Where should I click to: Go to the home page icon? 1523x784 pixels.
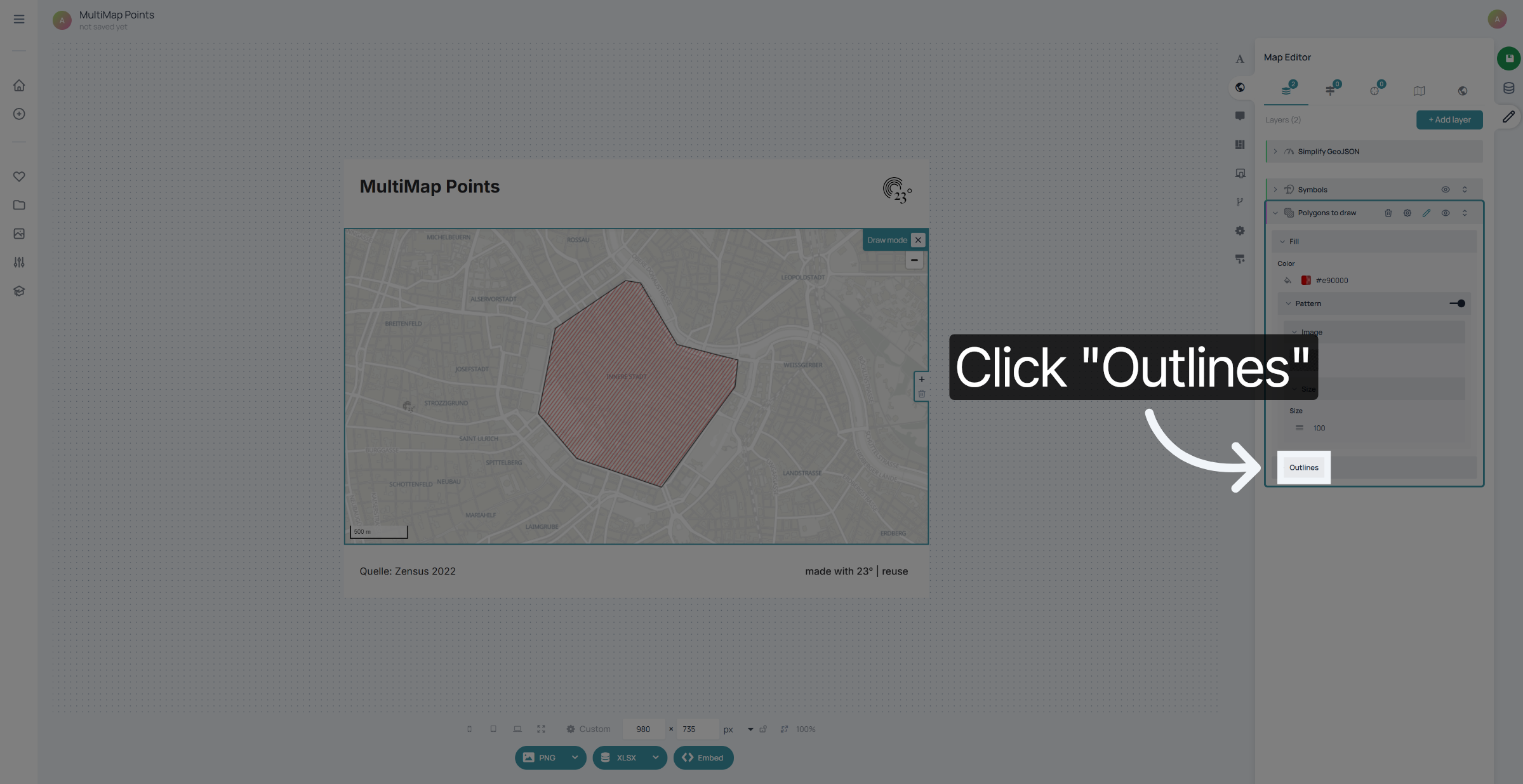pyautogui.click(x=19, y=85)
